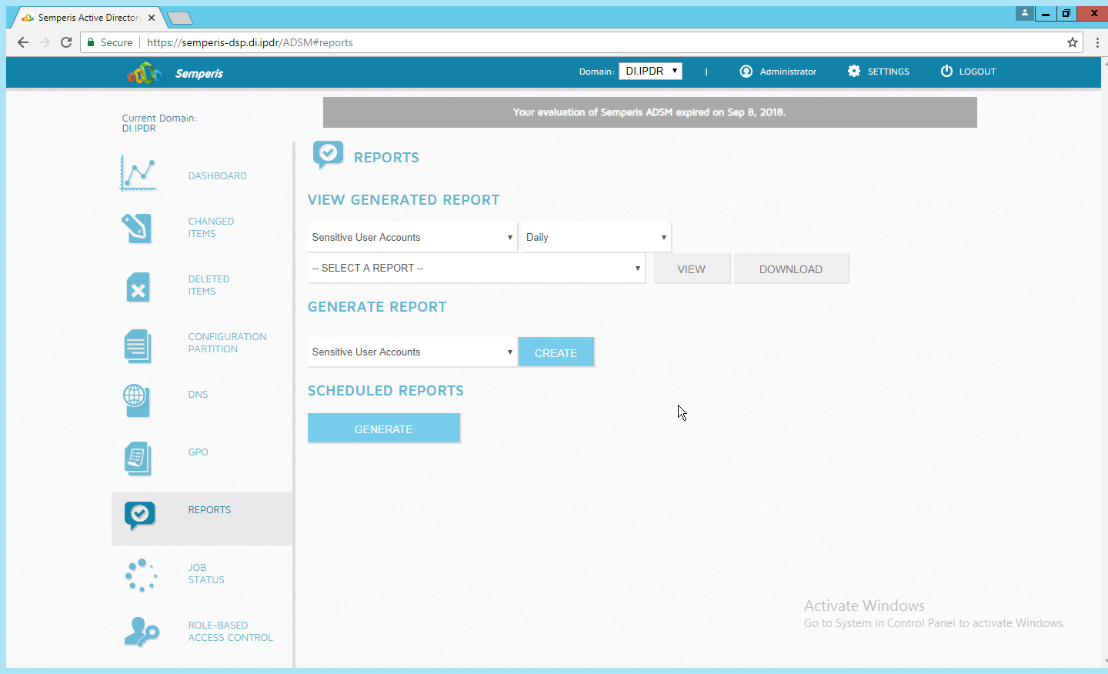Click Logout in the top bar
The width and height of the screenshot is (1108, 674).
968,72
